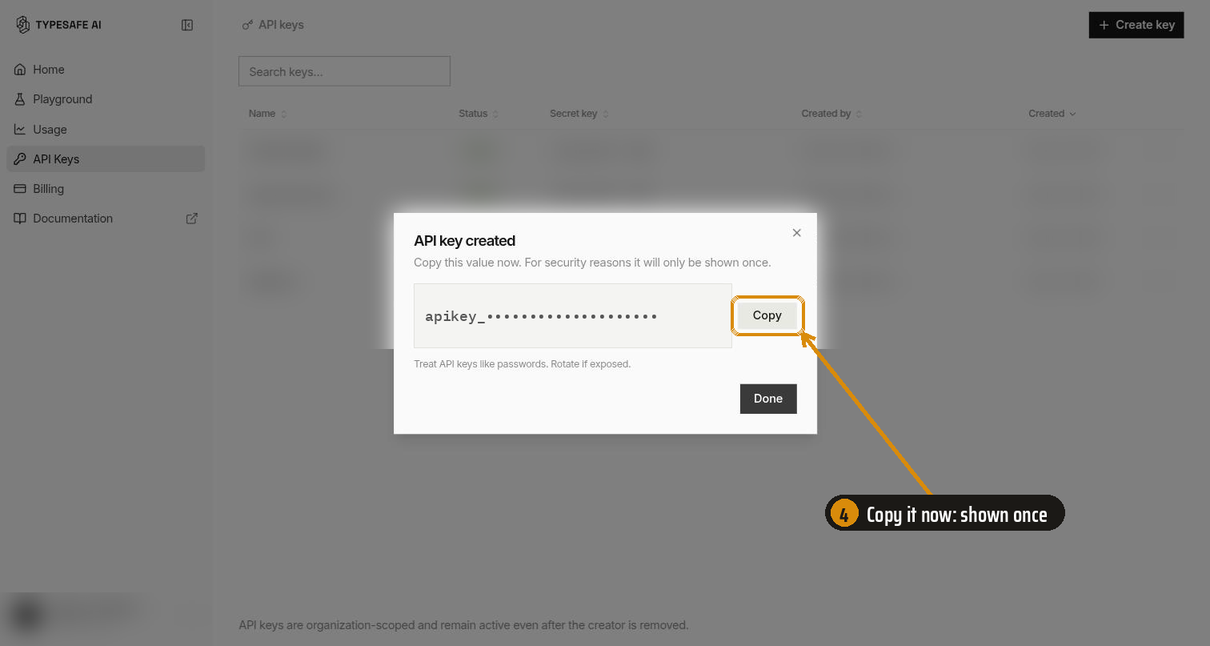Click the API Keys key icon

(x=20, y=159)
